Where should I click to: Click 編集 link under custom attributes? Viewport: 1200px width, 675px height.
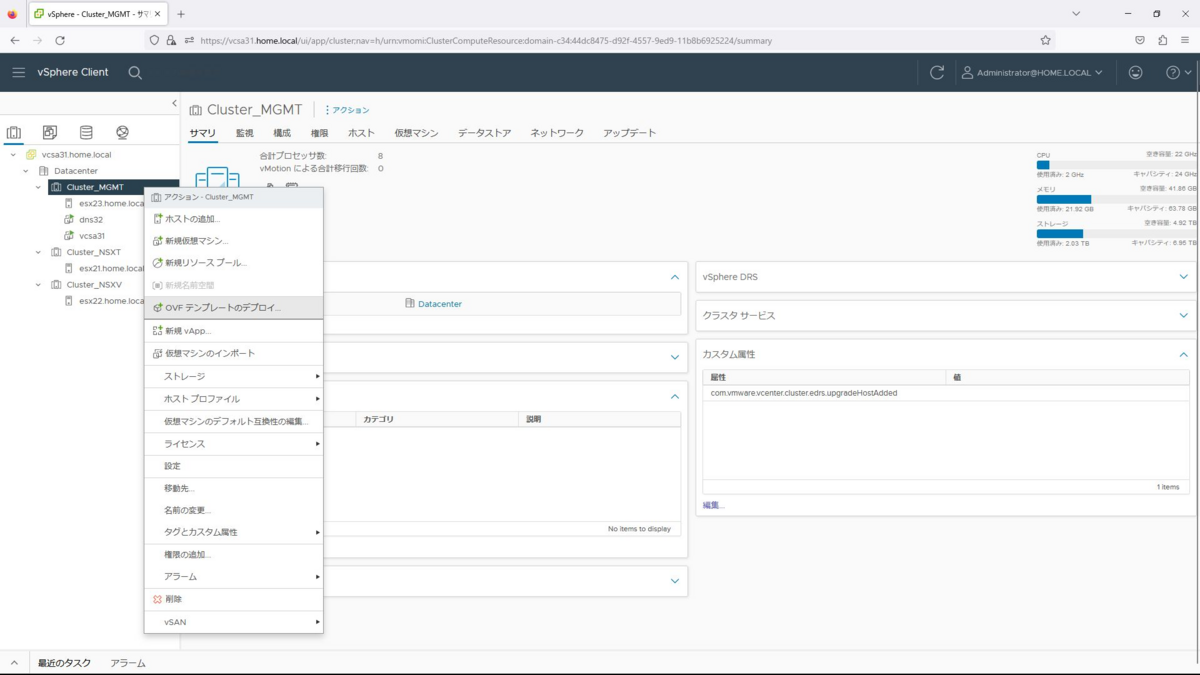tap(713, 505)
